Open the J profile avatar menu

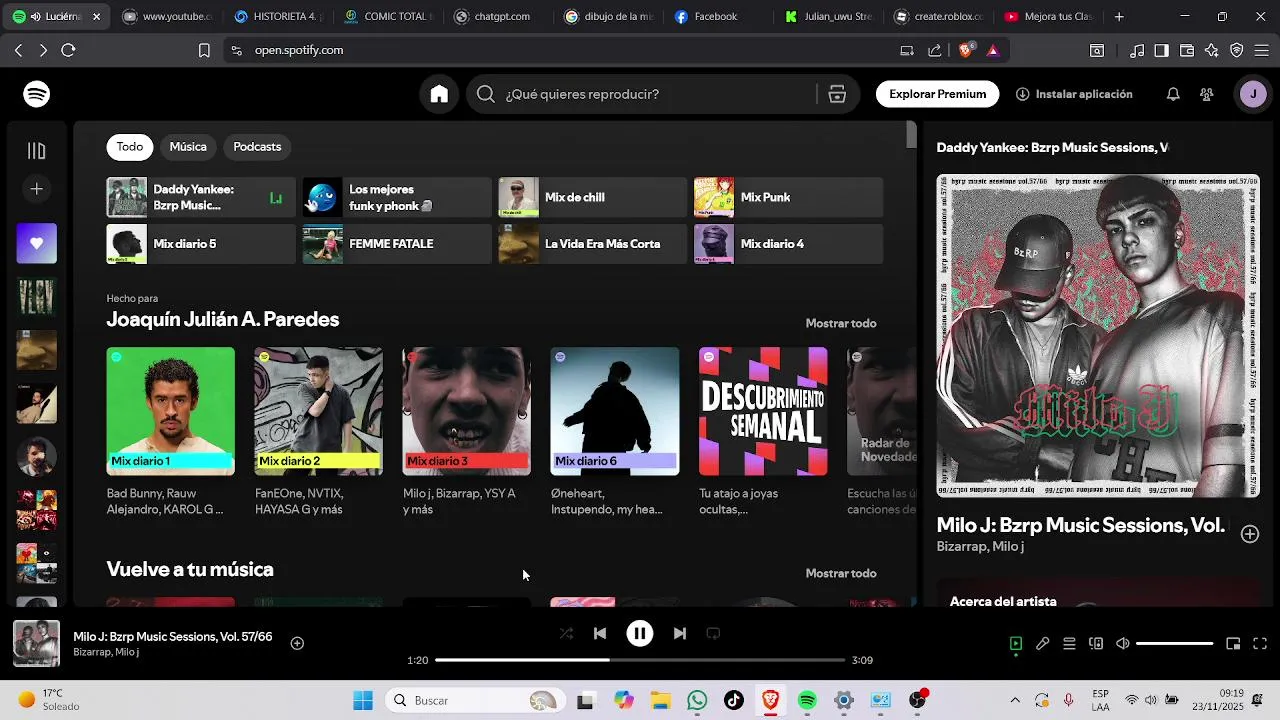[1253, 94]
